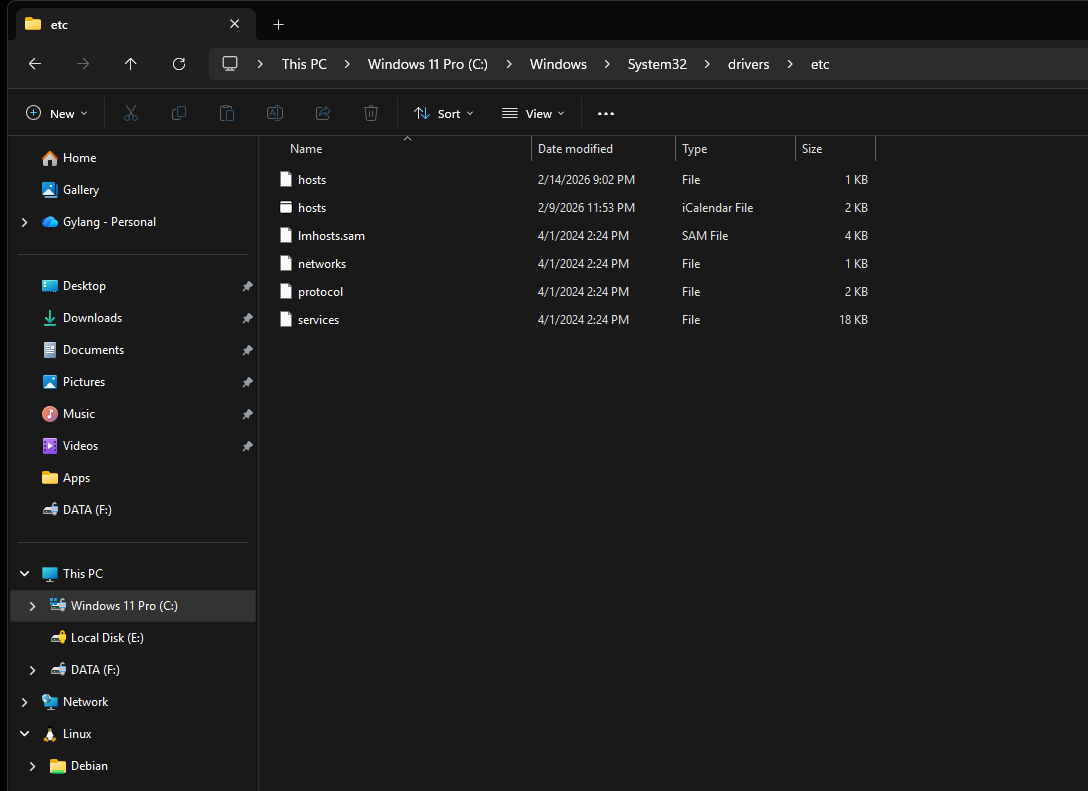
Task: Open the View options dropdown
Action: coord(534,114)
